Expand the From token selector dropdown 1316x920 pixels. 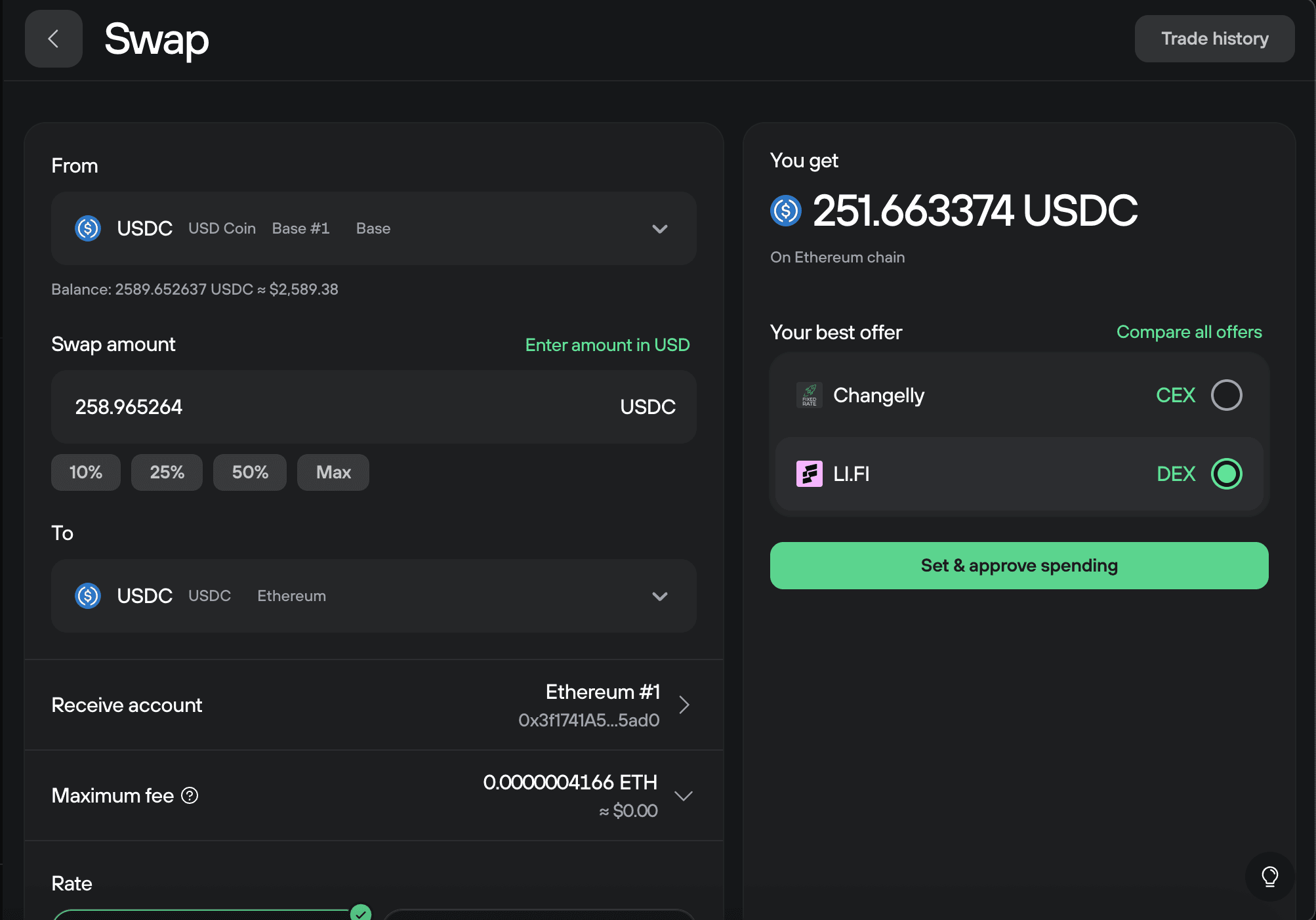(660, 229)
